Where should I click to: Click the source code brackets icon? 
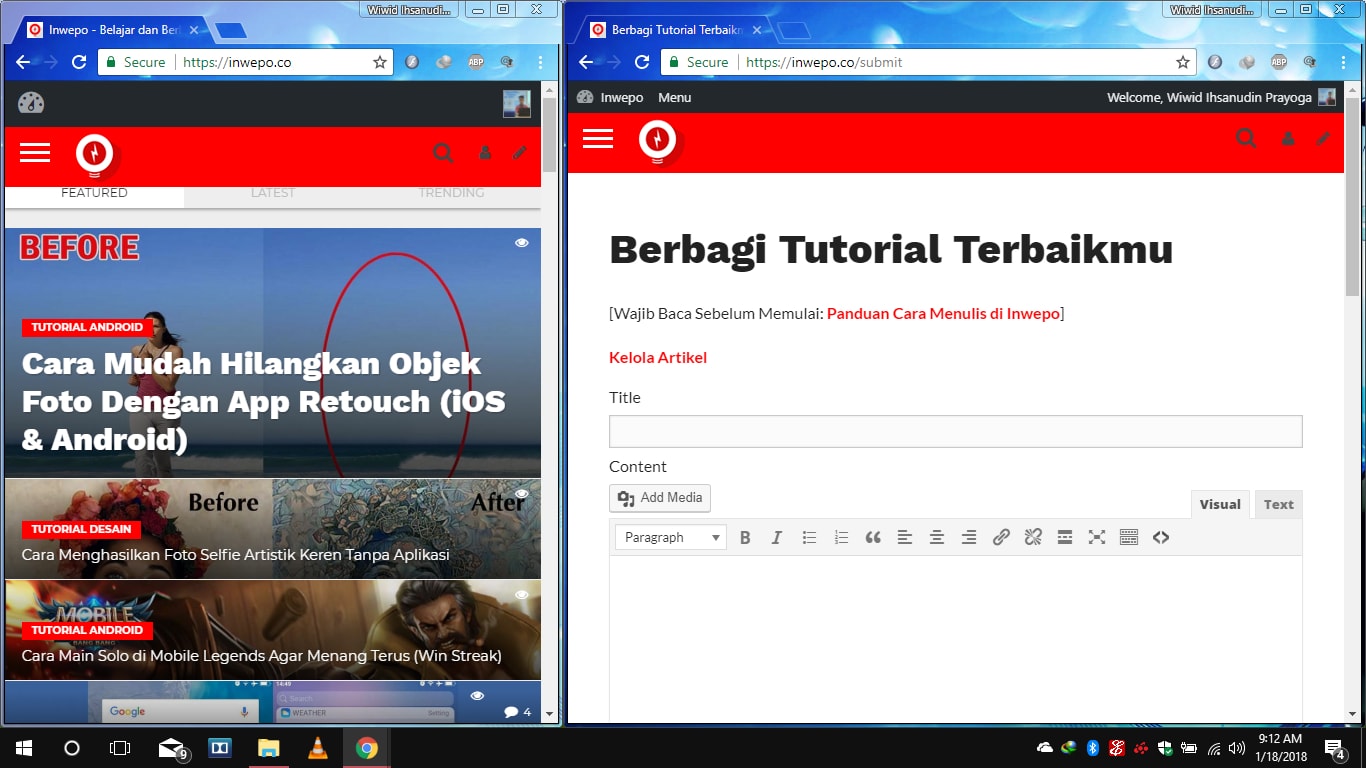point(1161,538)
